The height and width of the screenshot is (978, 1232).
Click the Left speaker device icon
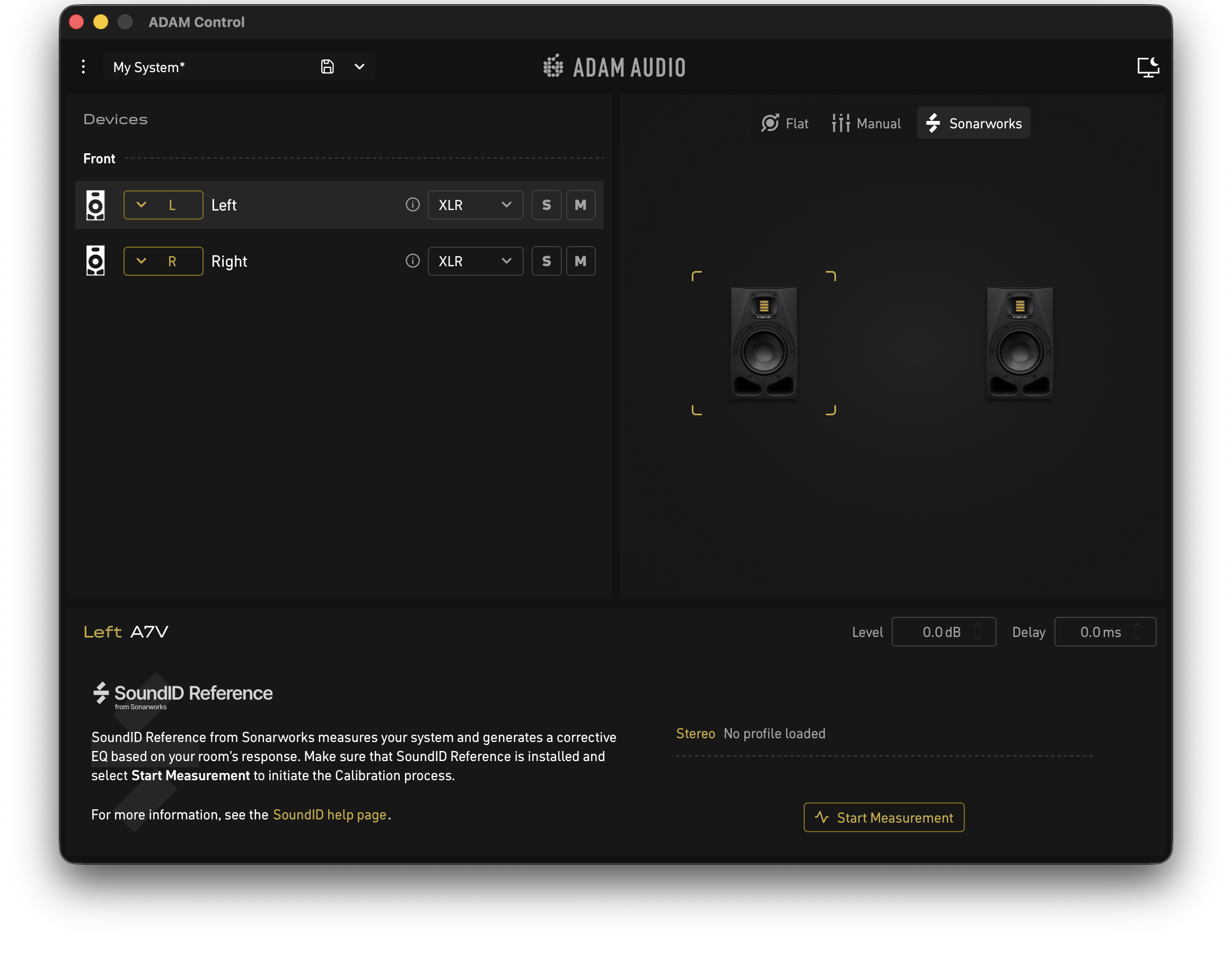pyautogui.click(x=95, y=205)
